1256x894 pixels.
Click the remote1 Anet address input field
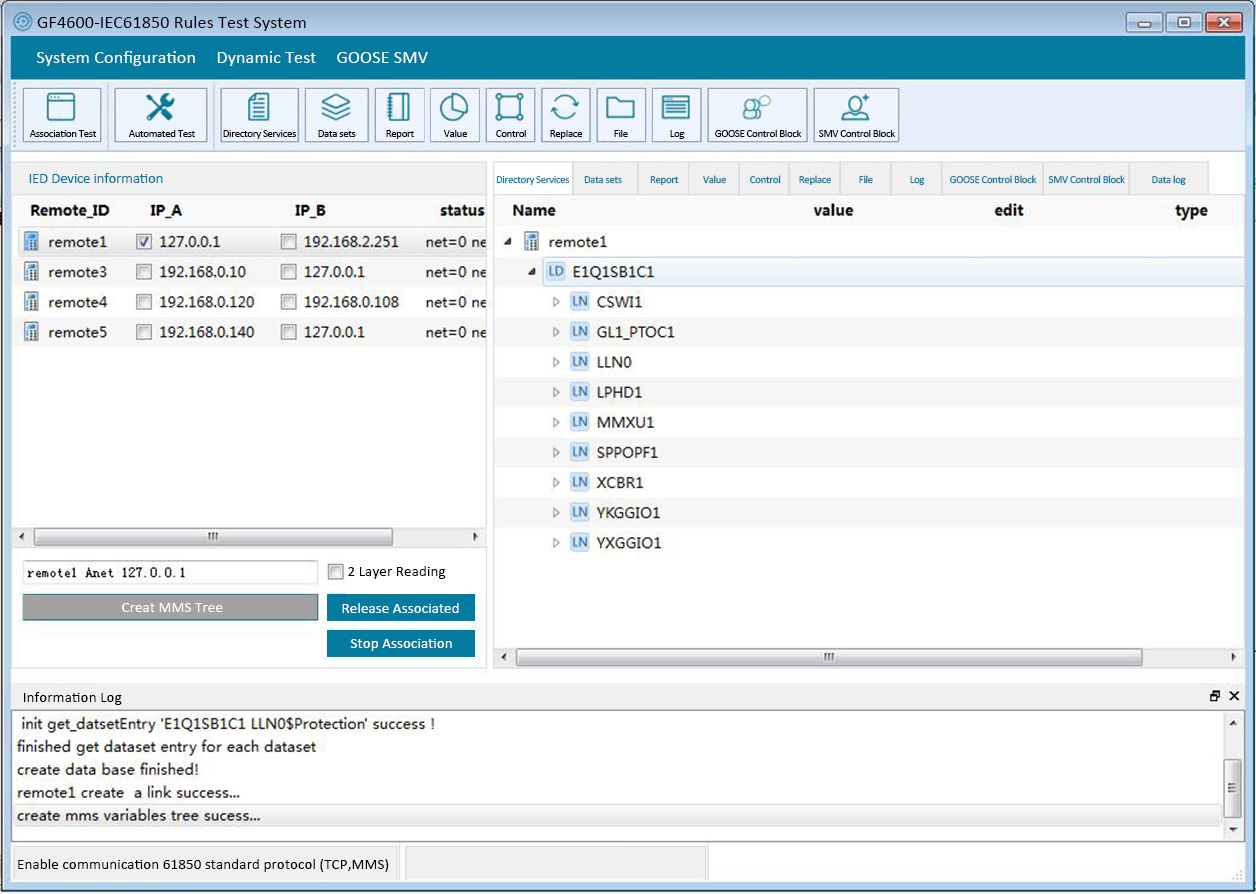[170, 573]
